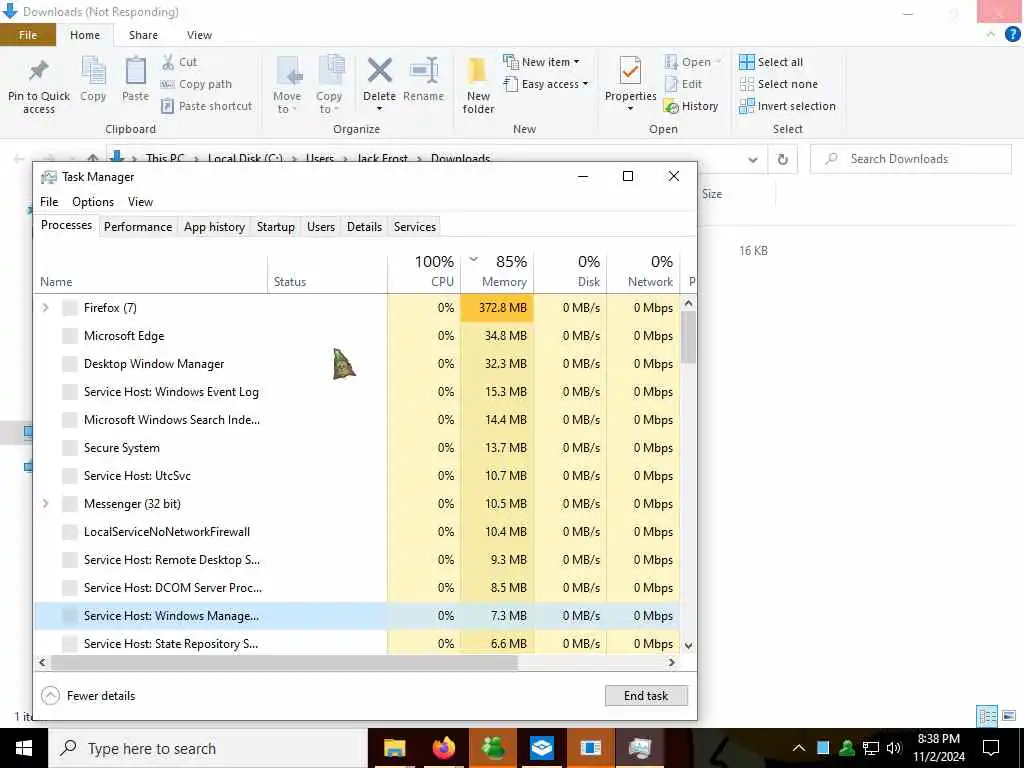The height and width of the screenshot is (768, 1024).
Task: Click the Properties checkmark icon
Action: (x=630, y=71)
